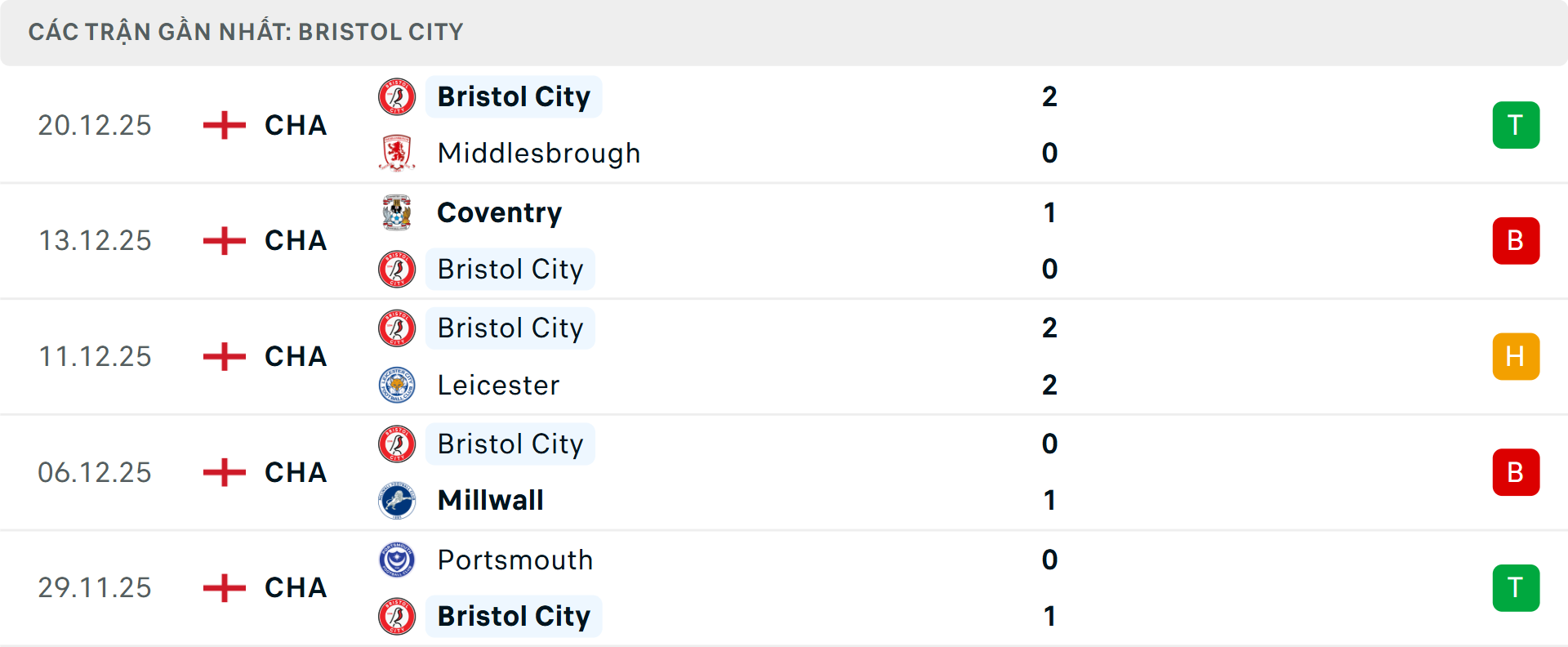Click the green T result badge for the Middlesbrough match
1568x647 pixels.
[1516, 125]
